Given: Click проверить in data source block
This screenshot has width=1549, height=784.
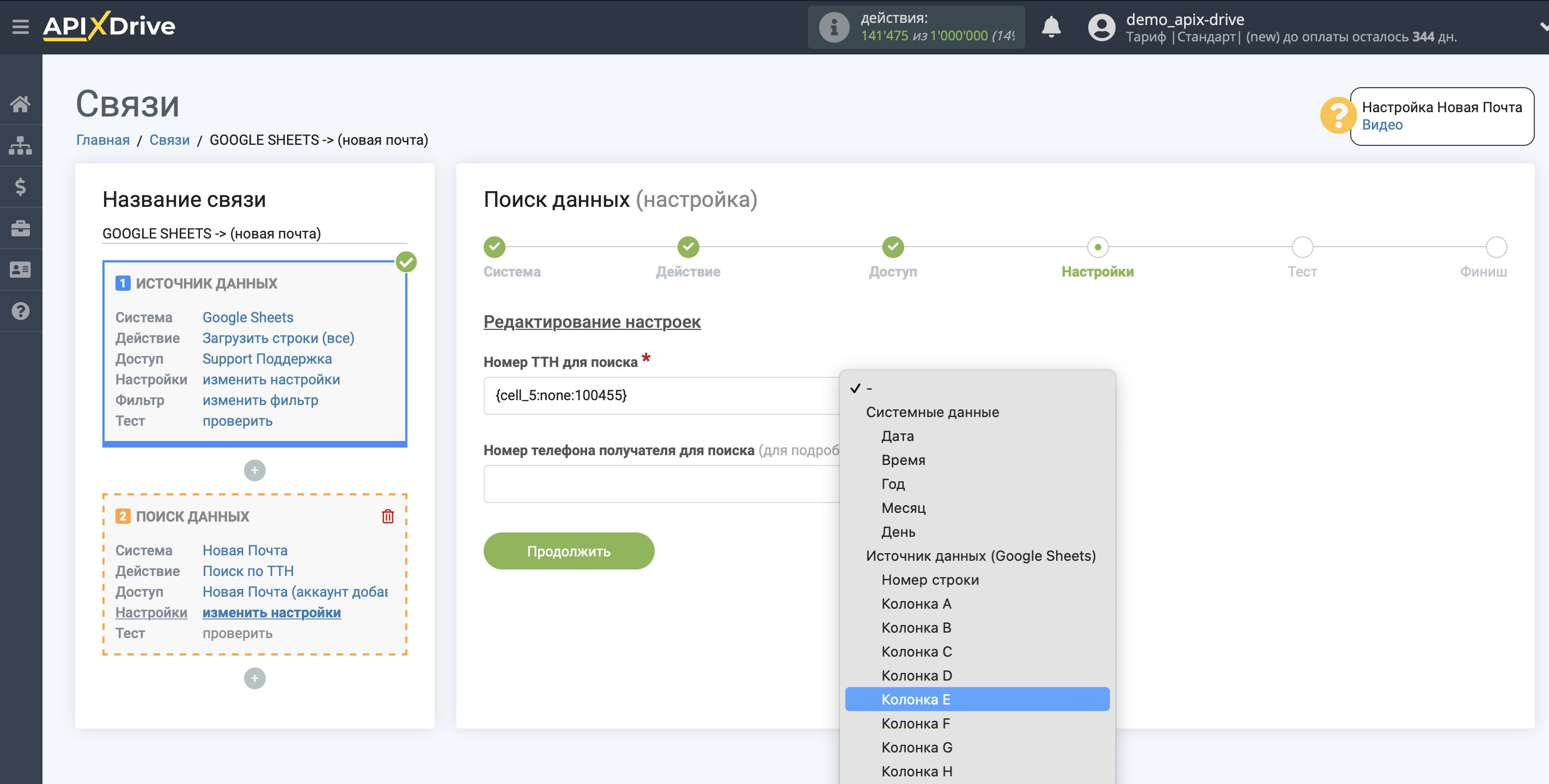Looking at the screenshot, I should (237, 421).
